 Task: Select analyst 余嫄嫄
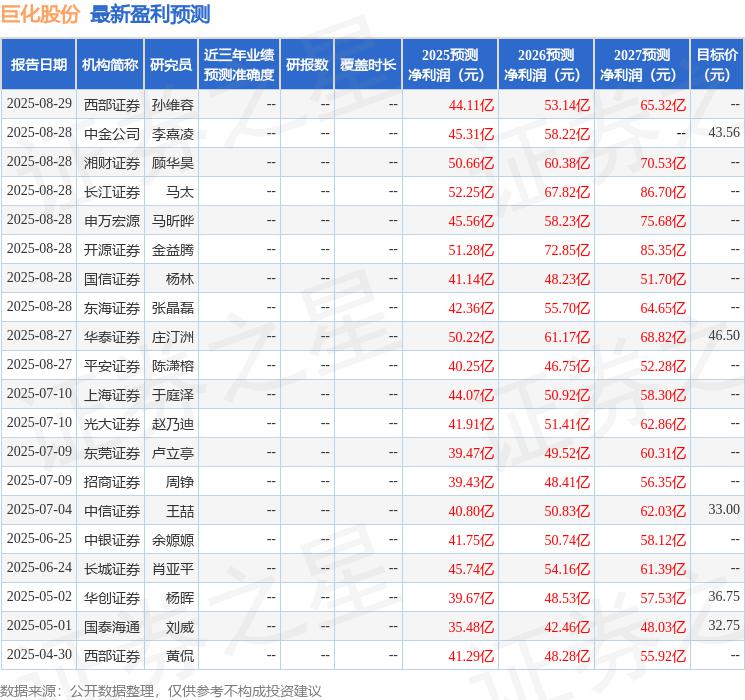[172, 540]
